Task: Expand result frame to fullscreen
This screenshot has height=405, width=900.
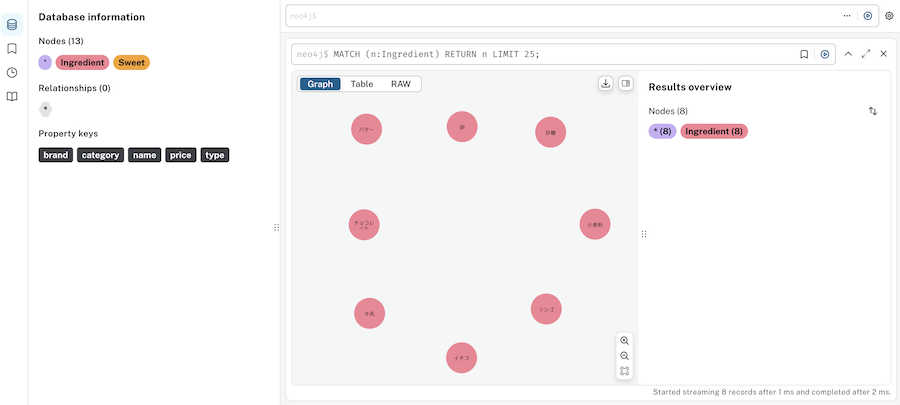Action: (x=866, y=53)
